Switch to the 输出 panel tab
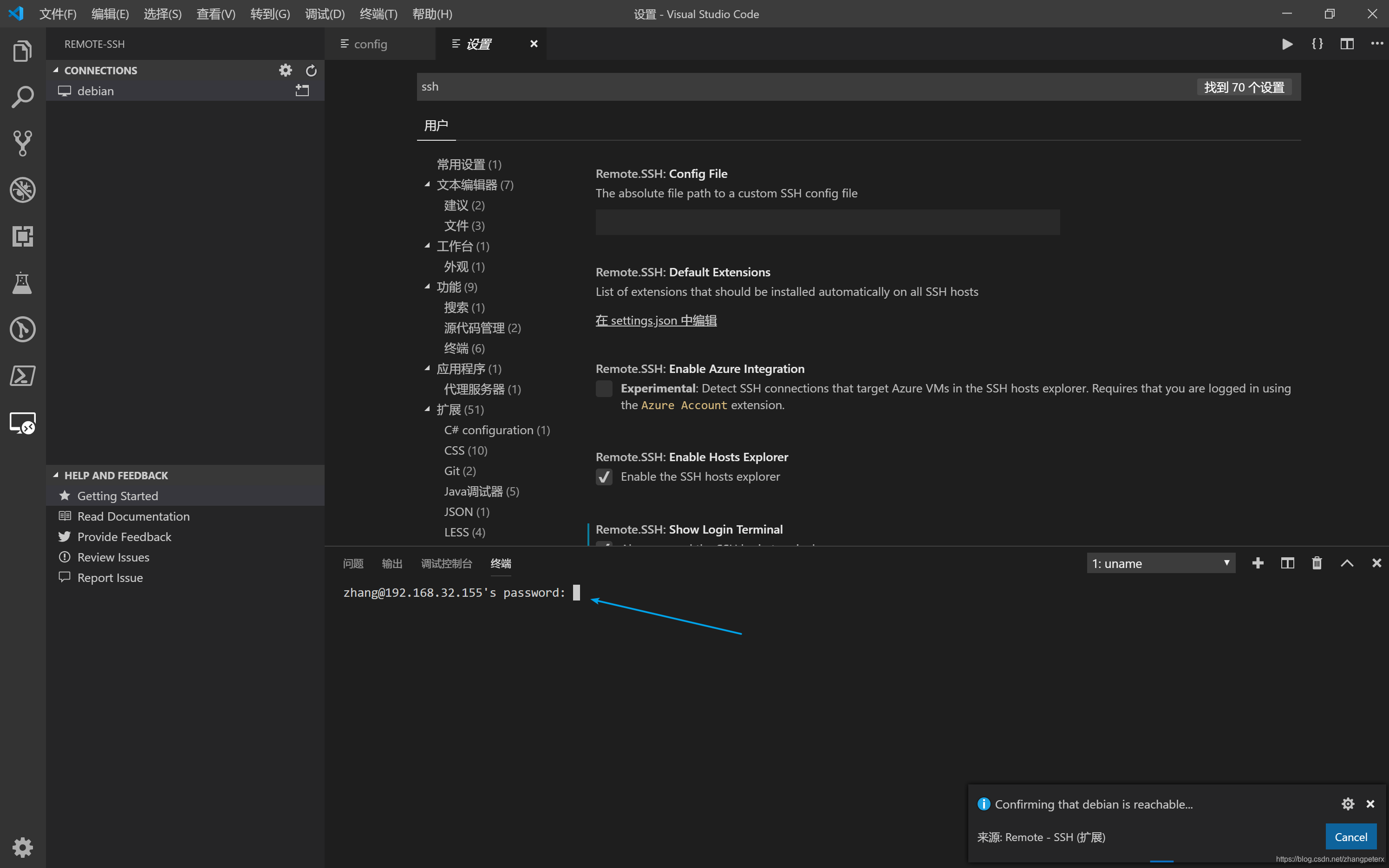Screen dimensions: 1389x868 392,564
